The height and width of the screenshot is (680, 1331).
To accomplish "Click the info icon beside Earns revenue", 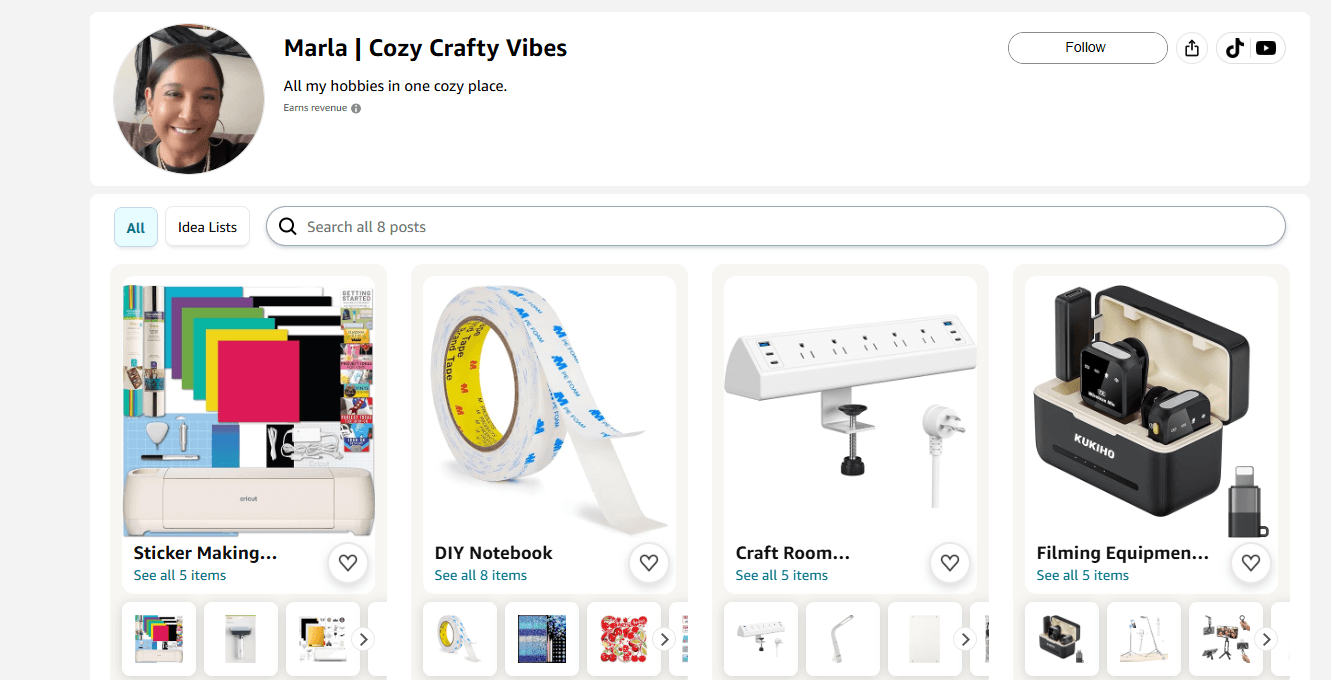I will coord(357,107).
